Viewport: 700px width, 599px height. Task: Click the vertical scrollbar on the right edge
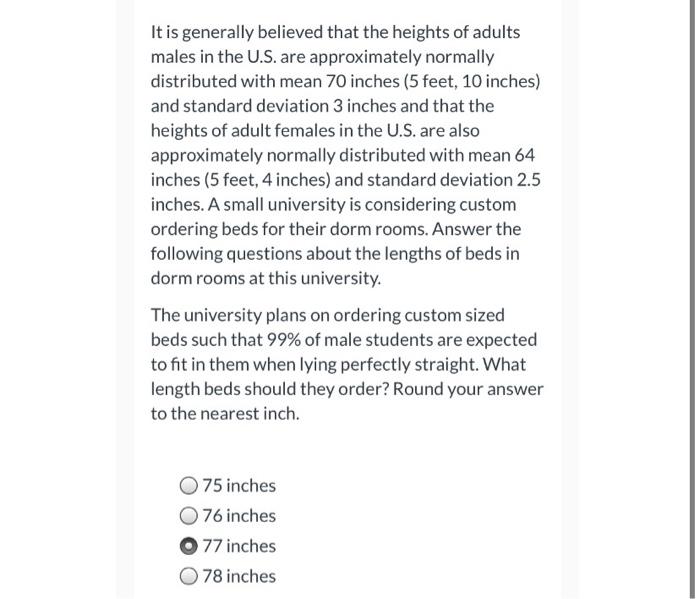[x=692, y=300]
